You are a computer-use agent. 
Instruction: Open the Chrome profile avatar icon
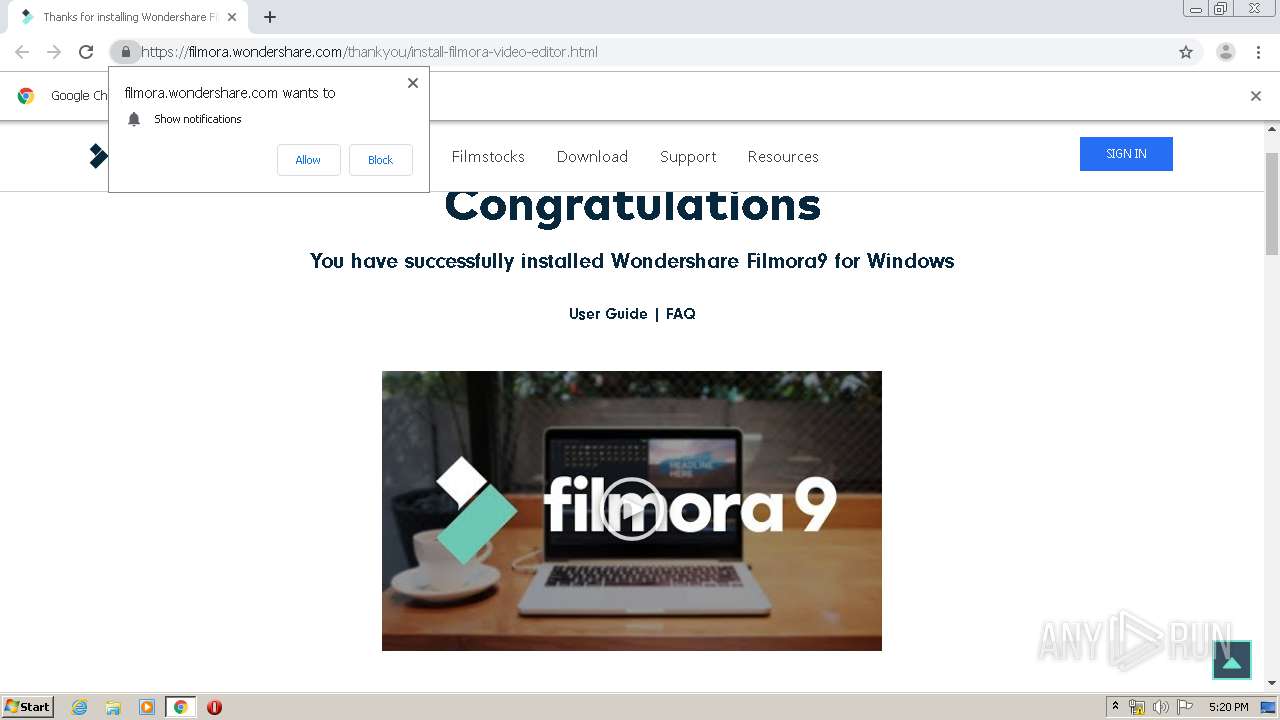[x=1226, y=52]
